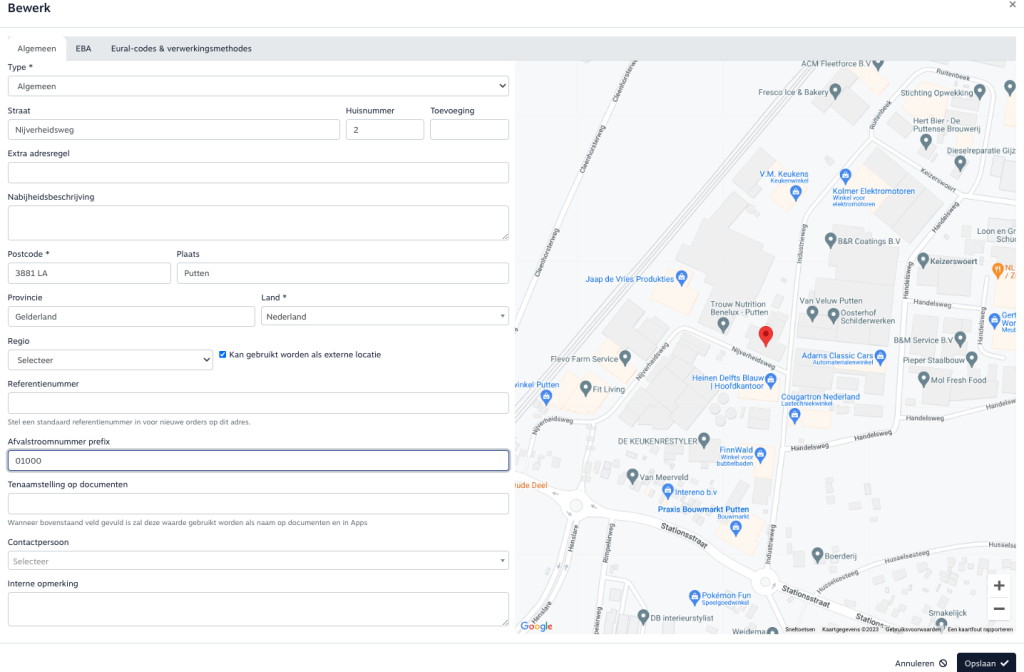Click the red location pin on map

pyautogui.click(x=765, y=336)
